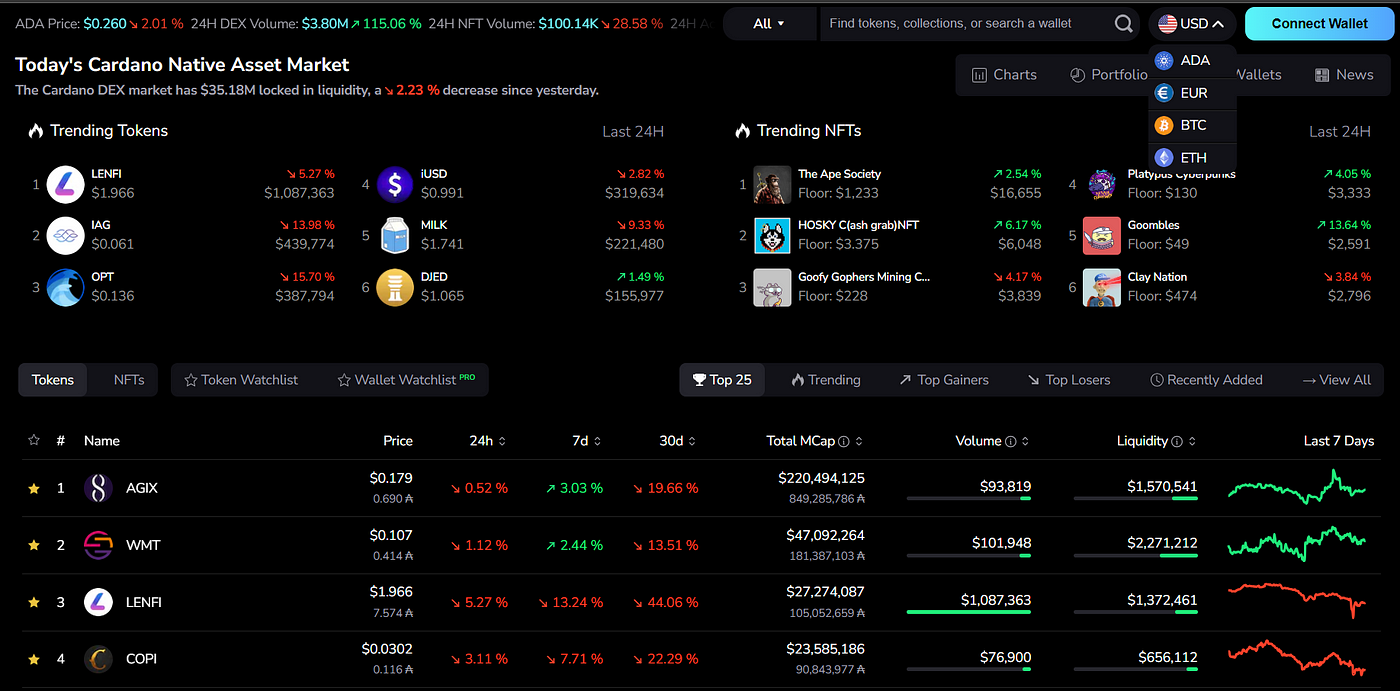The height and width of the screenshot is (691, 1400).
Task: Open The Ape Society NFT thumbnail
Action: 772,184
